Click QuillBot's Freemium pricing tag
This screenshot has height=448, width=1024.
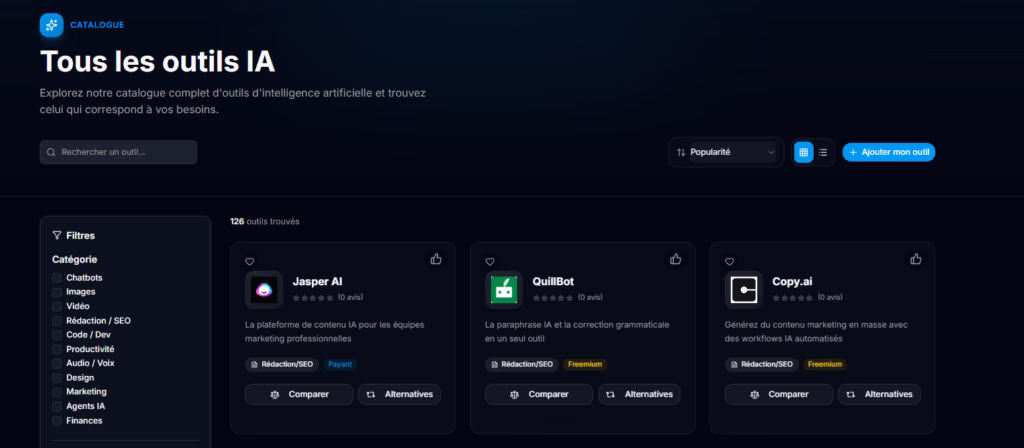[584, 364]
